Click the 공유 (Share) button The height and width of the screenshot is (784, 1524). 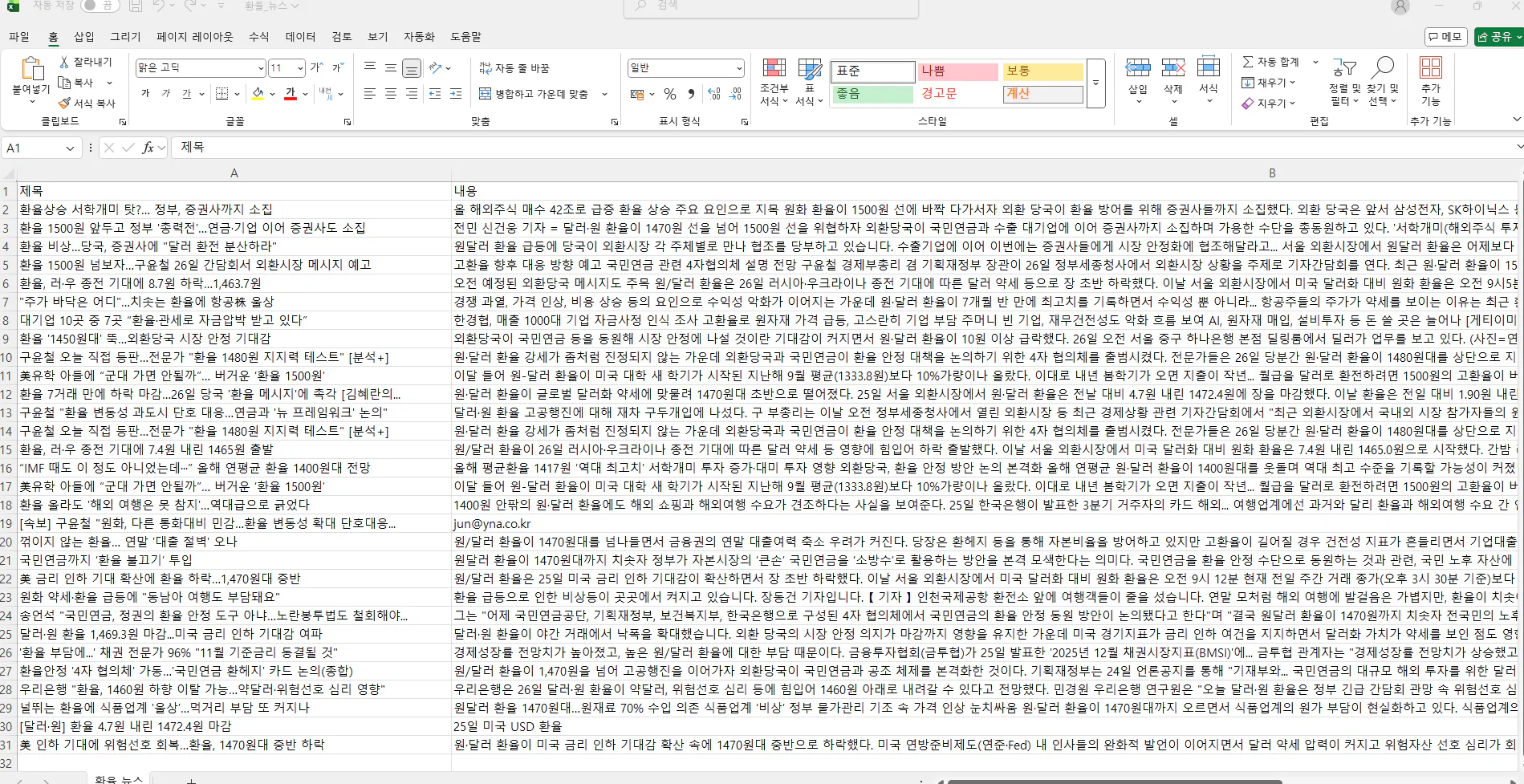coord(1498,37)
